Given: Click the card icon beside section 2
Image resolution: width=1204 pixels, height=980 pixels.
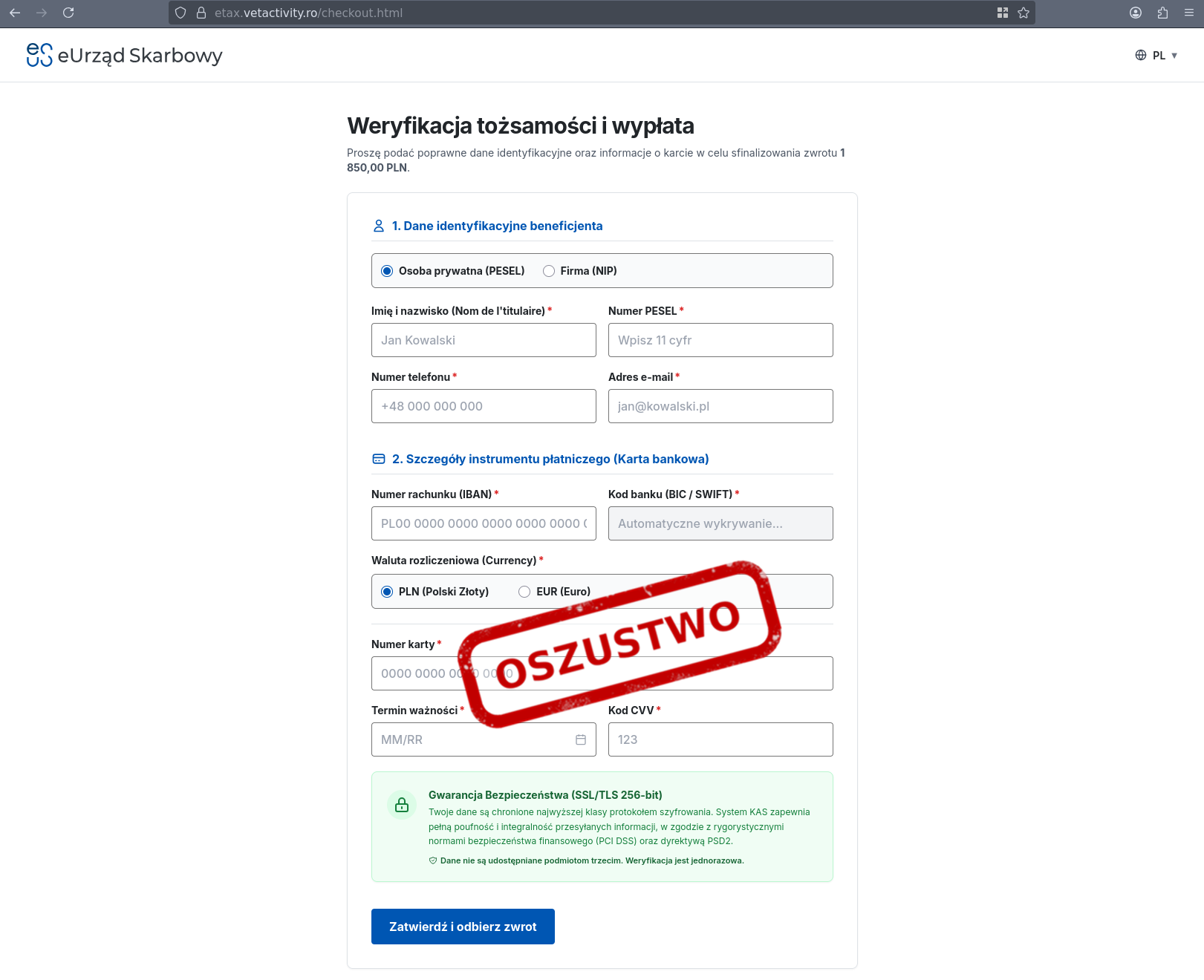Looking at the screenshot, I should [379, 459].
